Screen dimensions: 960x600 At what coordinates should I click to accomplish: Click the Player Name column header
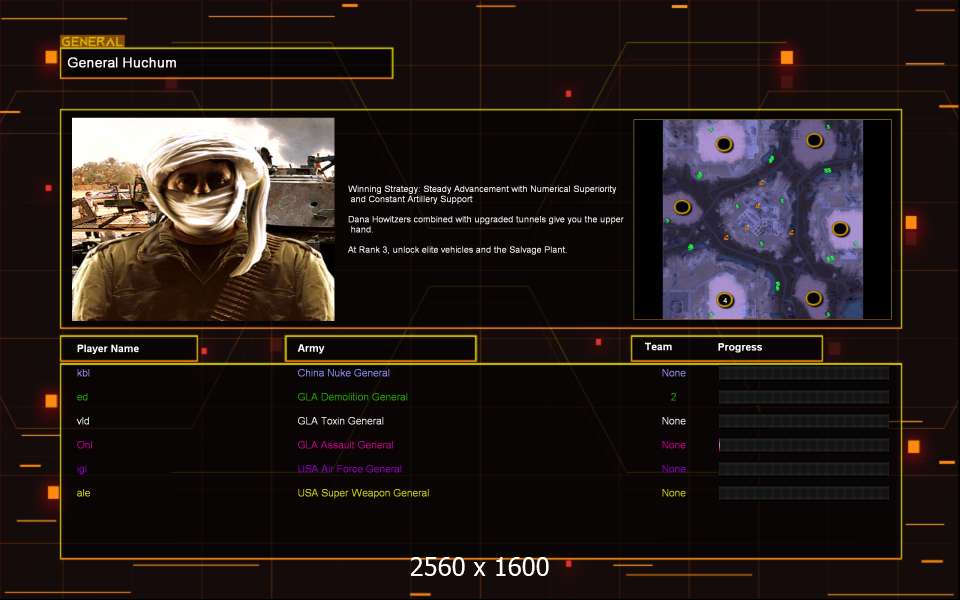coord(128,348)
